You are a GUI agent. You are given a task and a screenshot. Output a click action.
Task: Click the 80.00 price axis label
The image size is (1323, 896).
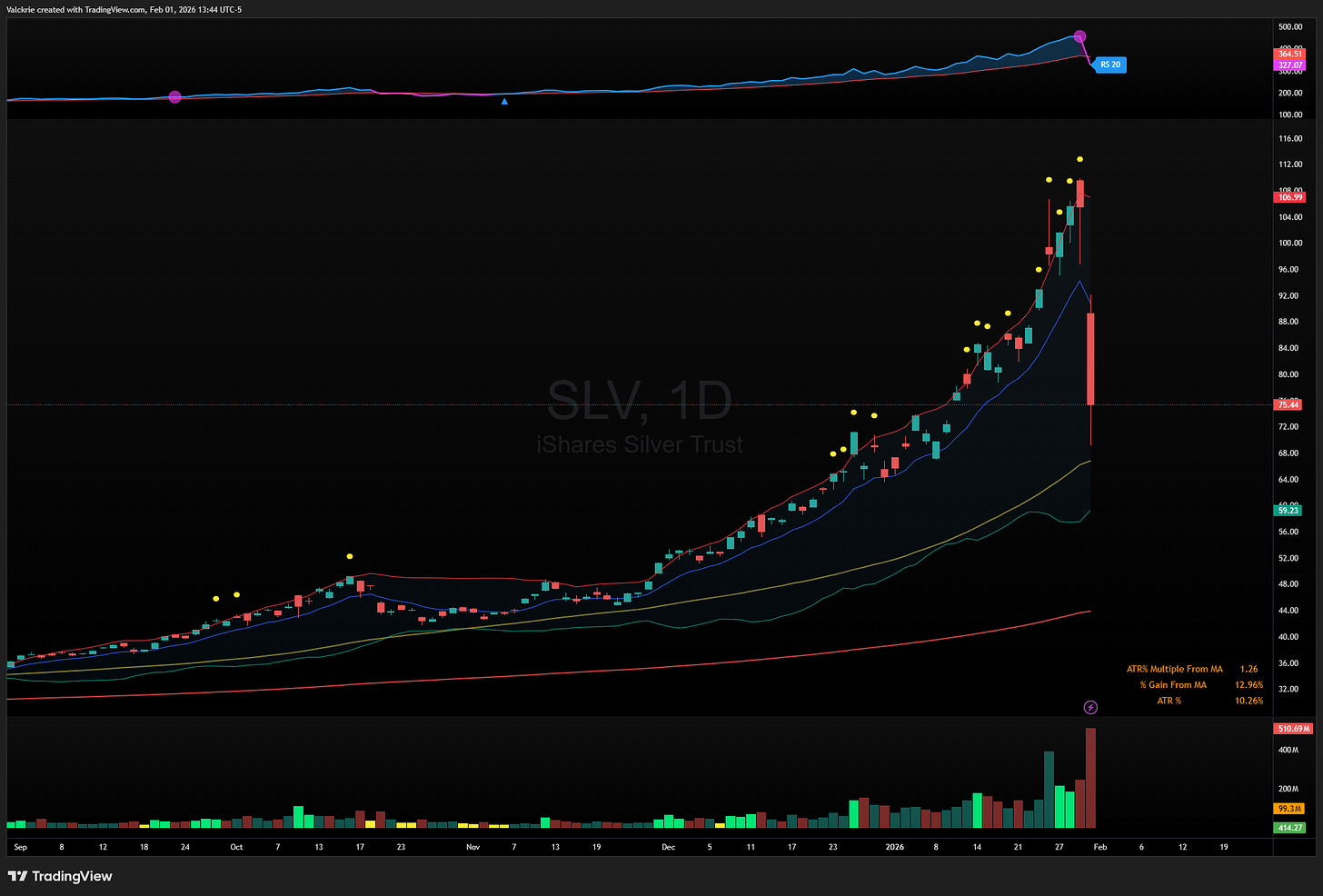pos(1289,374)
